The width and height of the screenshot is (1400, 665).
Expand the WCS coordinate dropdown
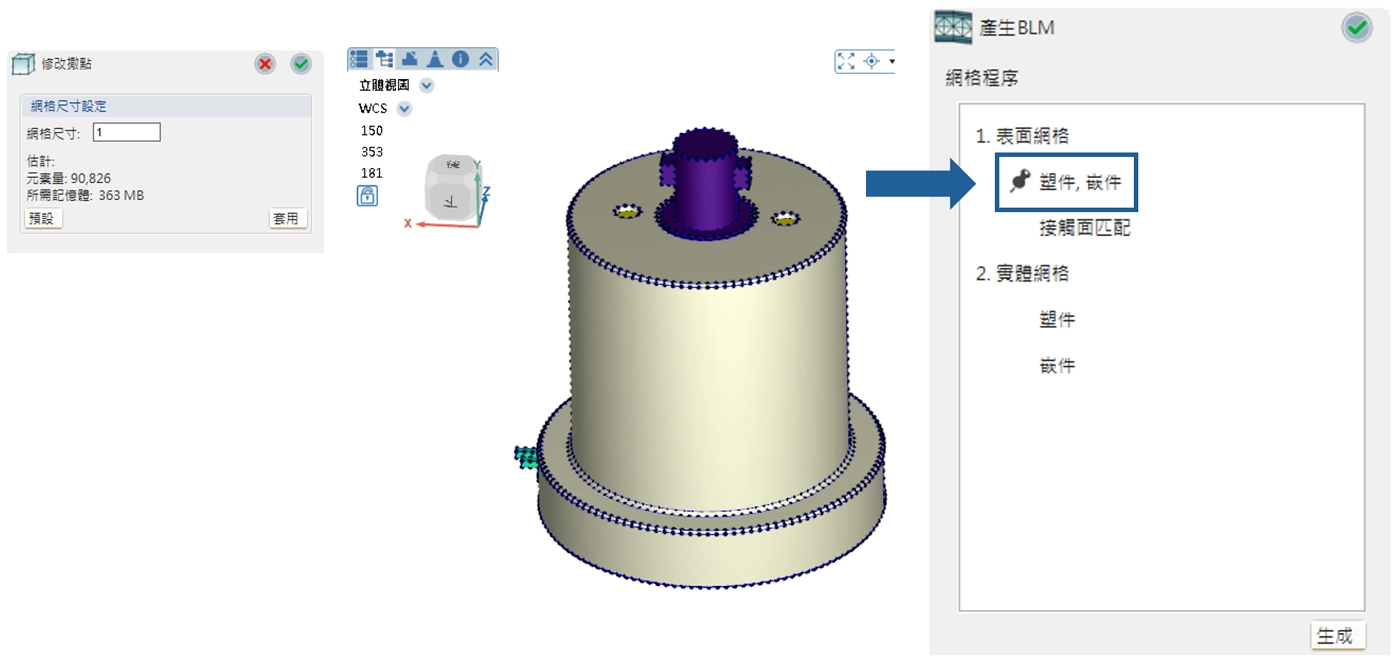pos(404,109)
